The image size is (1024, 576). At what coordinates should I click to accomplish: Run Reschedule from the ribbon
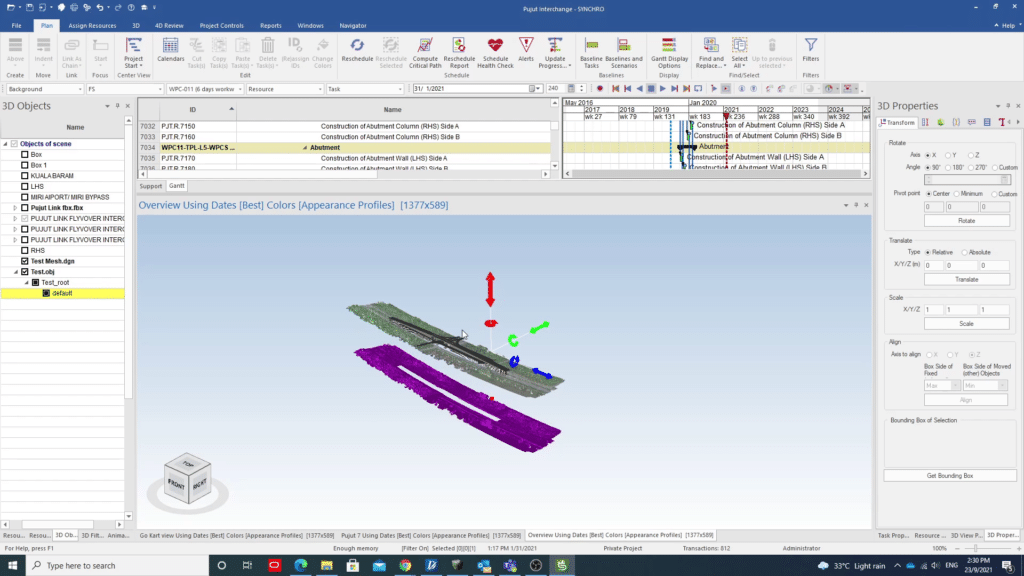(357, 50)
